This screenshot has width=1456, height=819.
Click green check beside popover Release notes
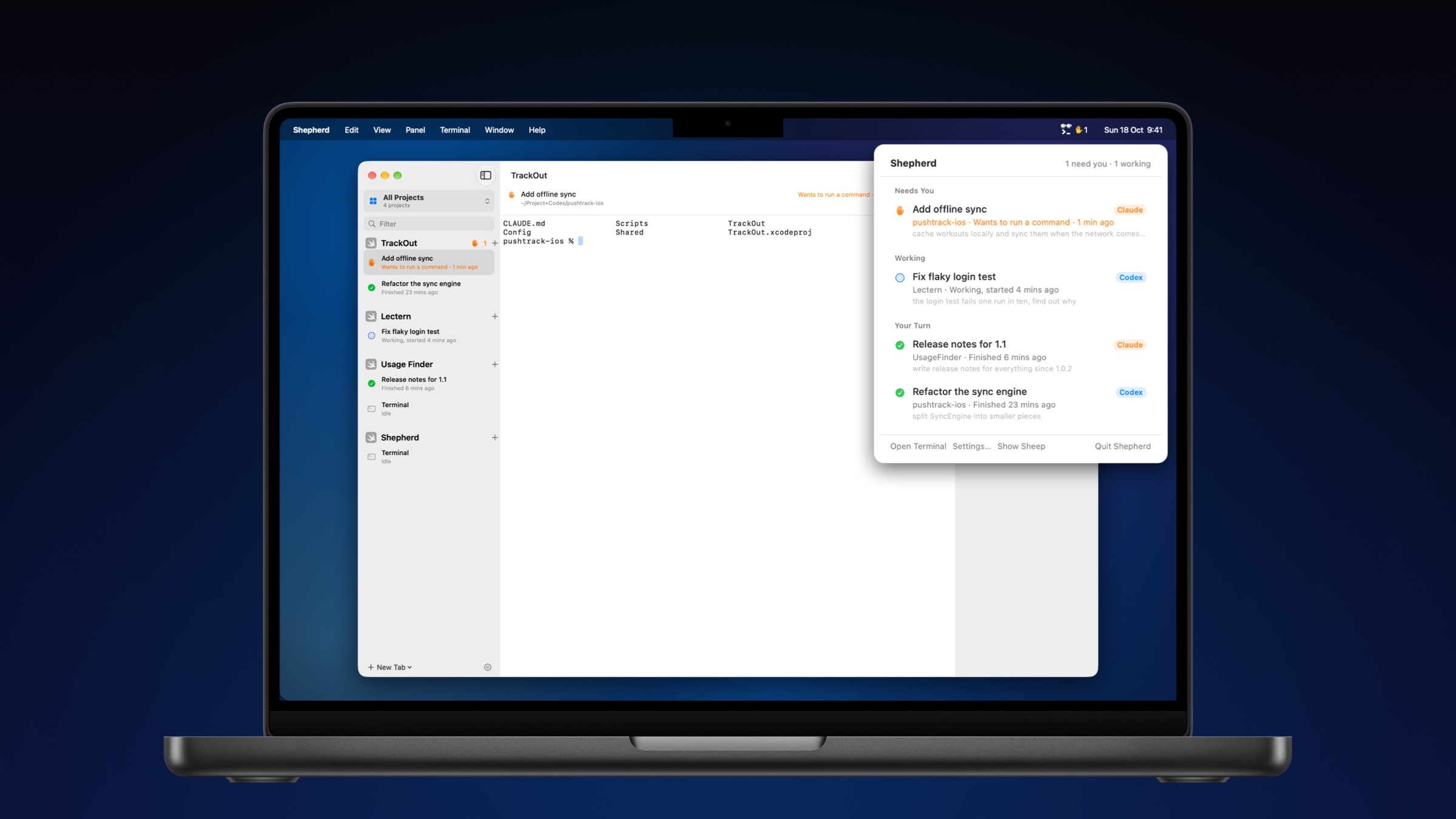(900, 345)
